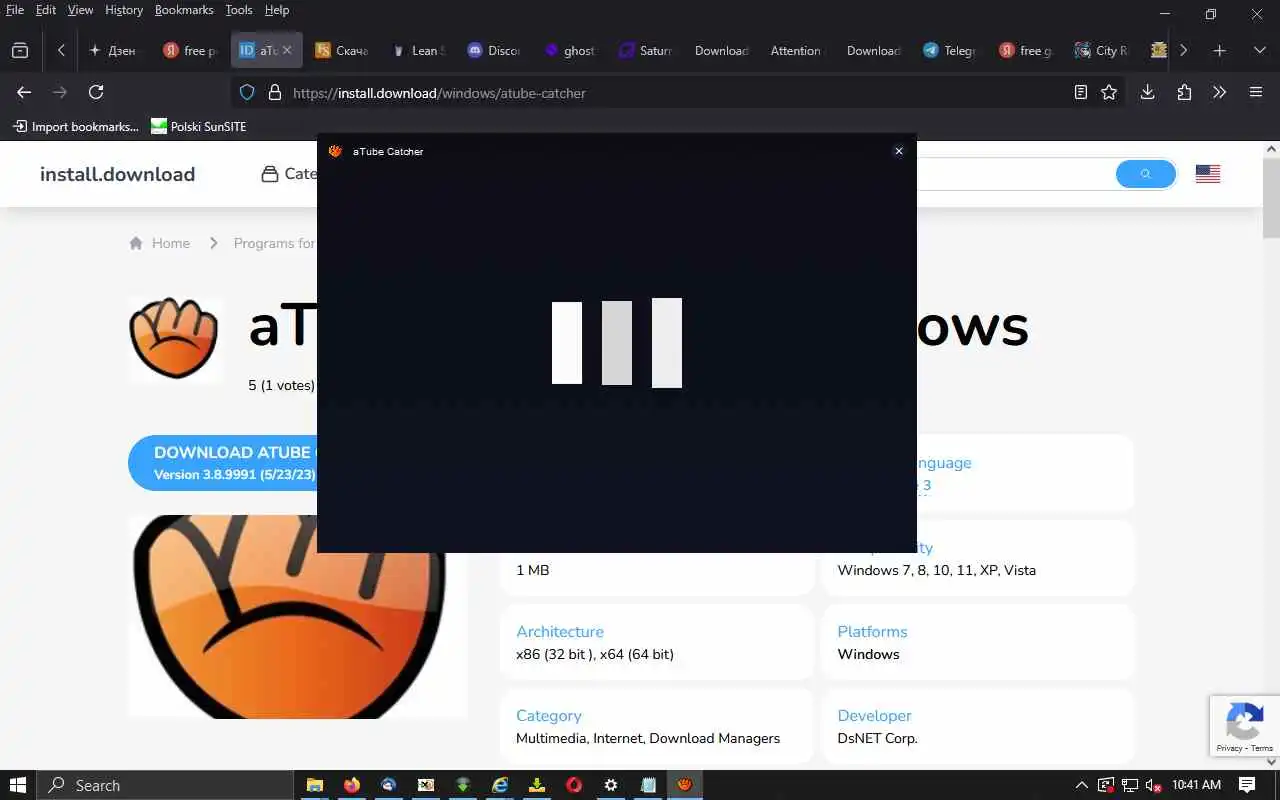
Task: Click the small aTube Catcher logo thumbnail
Action: click(x=174, y=338)
